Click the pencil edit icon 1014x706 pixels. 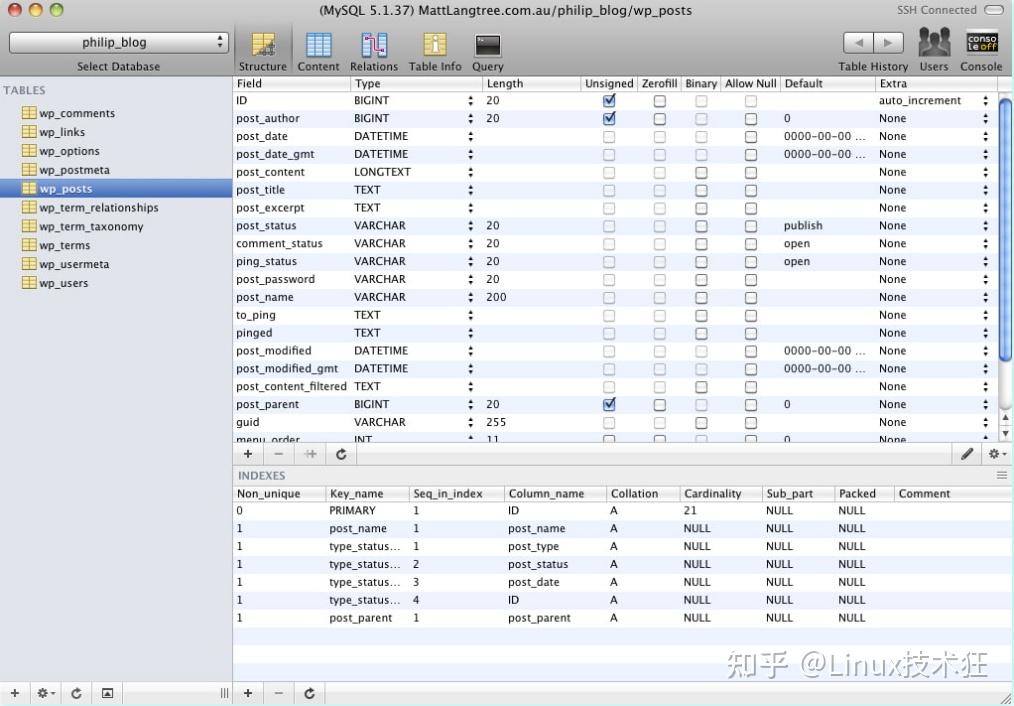coord(967,454)
